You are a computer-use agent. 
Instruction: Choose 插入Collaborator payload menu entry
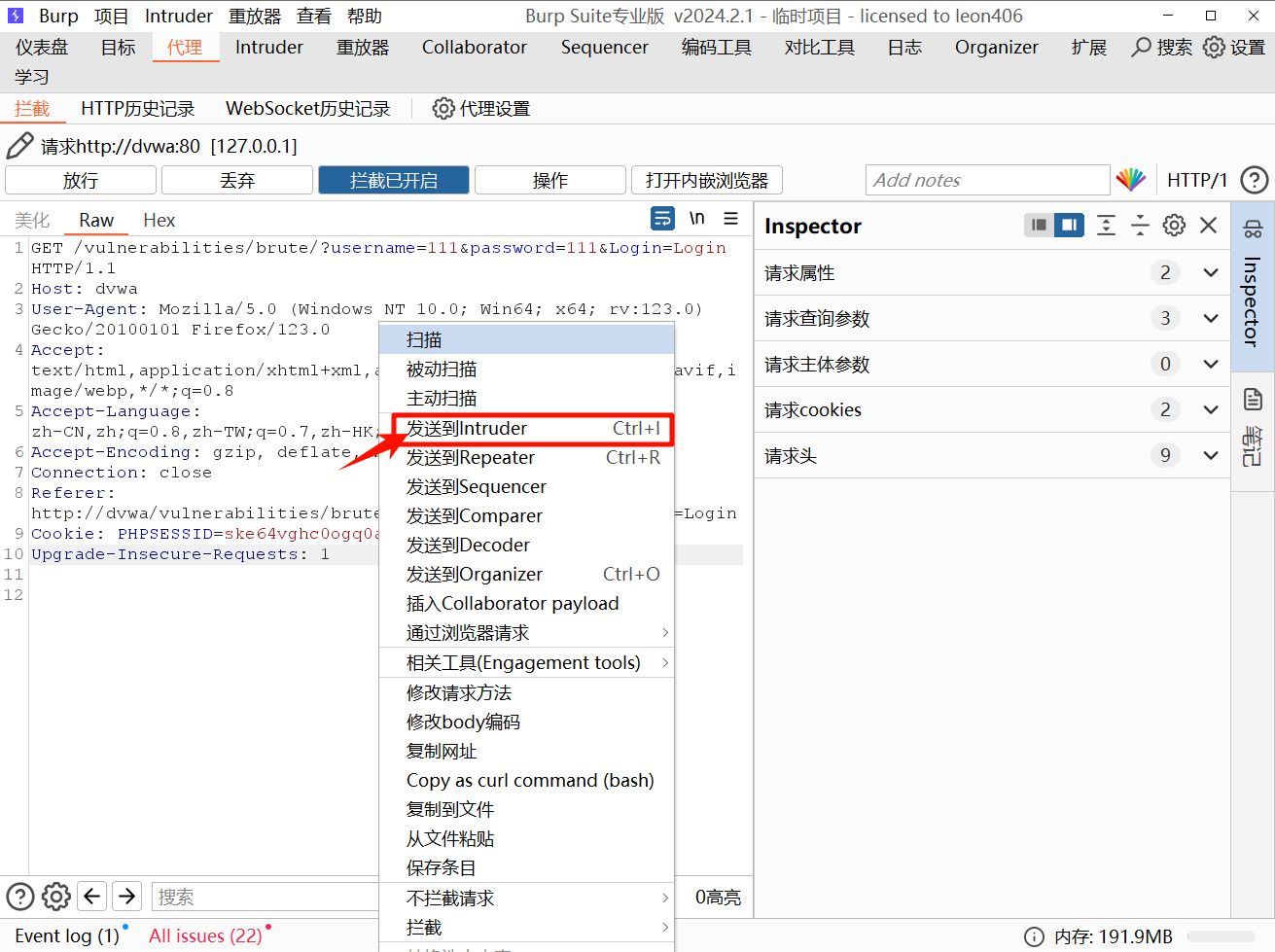526,603
